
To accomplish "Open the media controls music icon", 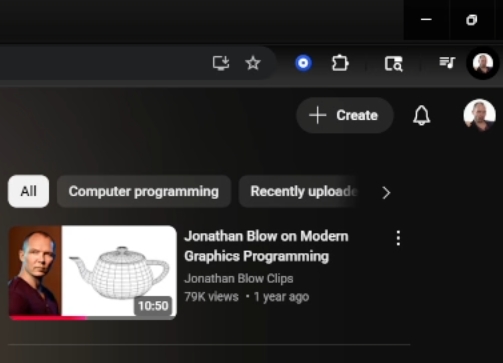I will pos(447,62).
